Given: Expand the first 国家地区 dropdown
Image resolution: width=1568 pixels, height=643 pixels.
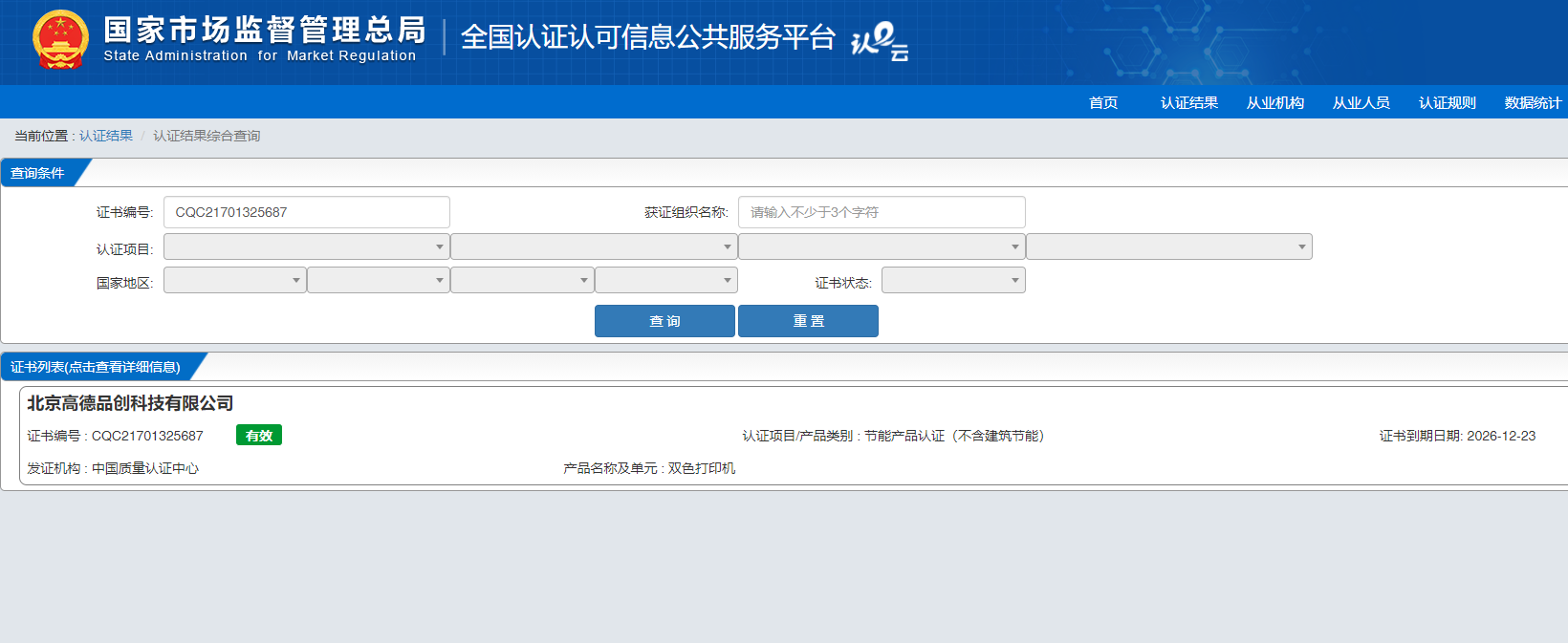Looking at the screenshot, I should coord(235,280).
